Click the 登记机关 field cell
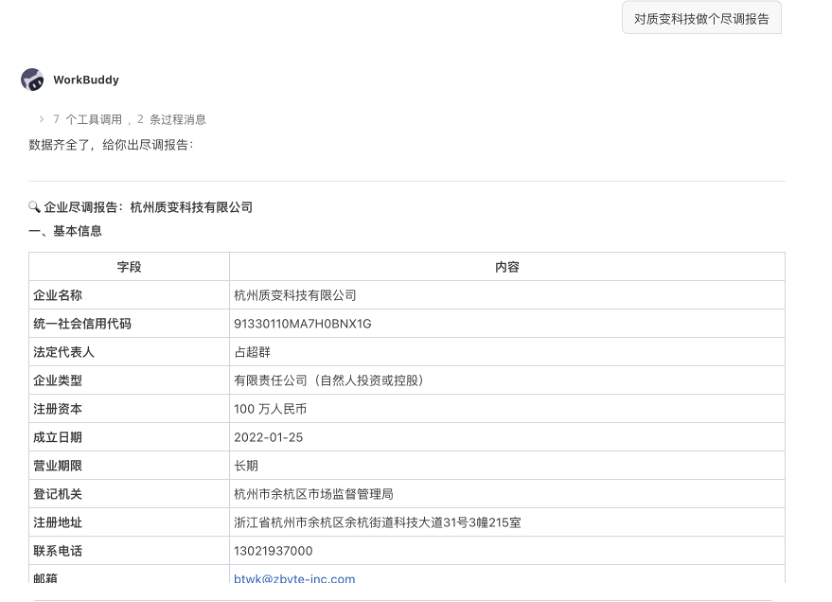The width and height of the screenshot is (832, 602). pyautogui.click(x=129, y=494)
